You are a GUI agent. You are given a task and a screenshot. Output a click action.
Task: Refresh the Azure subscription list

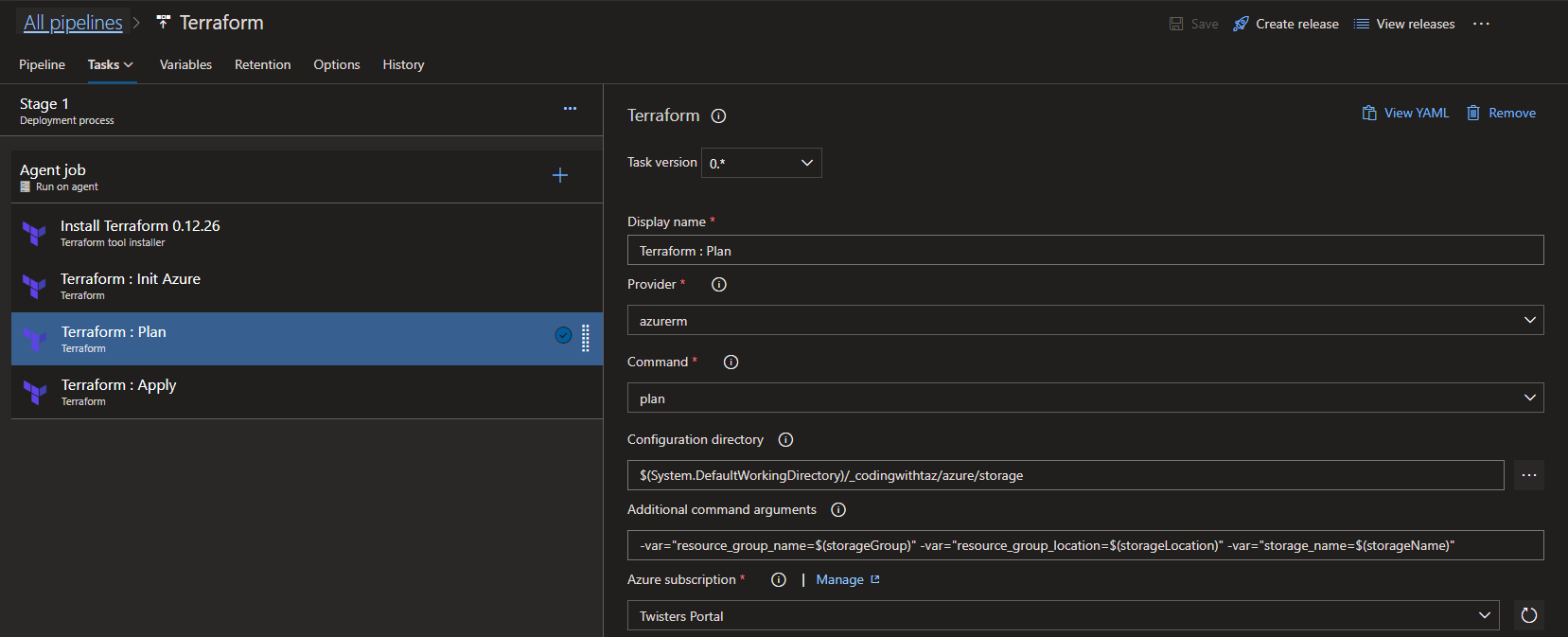pyautogui.click(x=1528, y=615)
